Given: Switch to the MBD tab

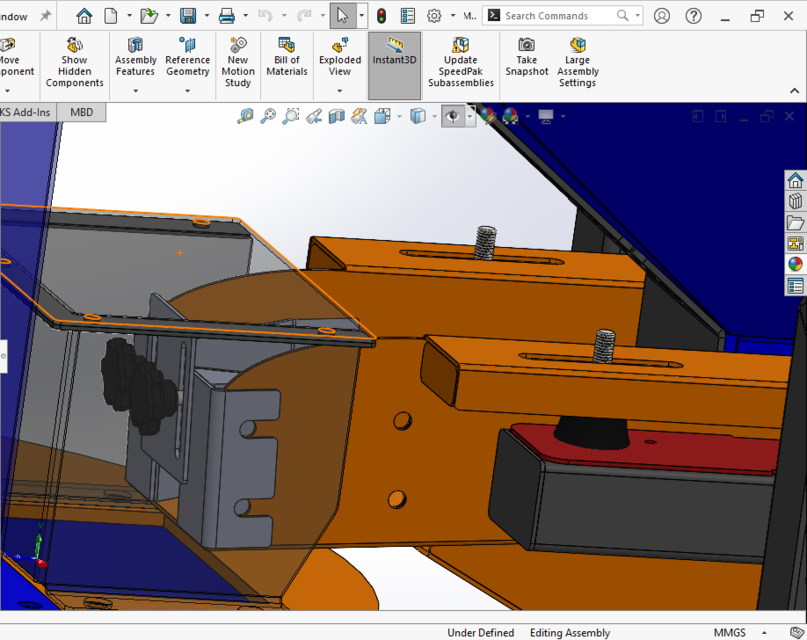Looking at the screenshot, I should 80,112.
